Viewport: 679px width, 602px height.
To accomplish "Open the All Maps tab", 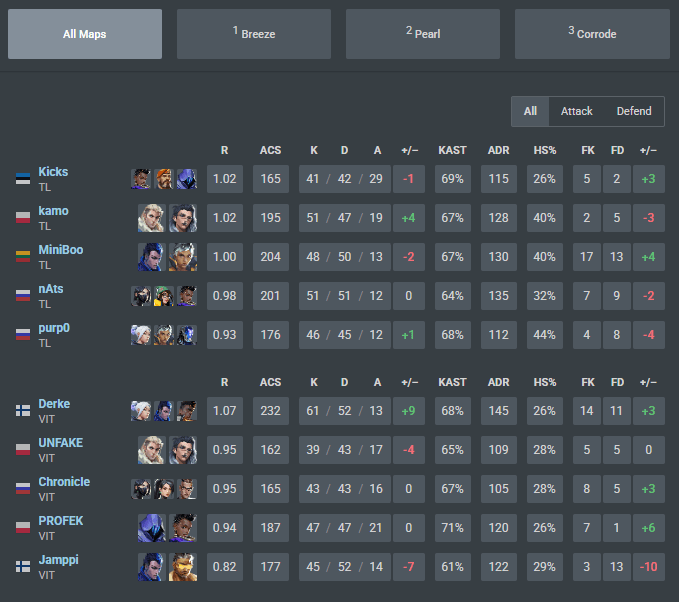I will 85,34.
